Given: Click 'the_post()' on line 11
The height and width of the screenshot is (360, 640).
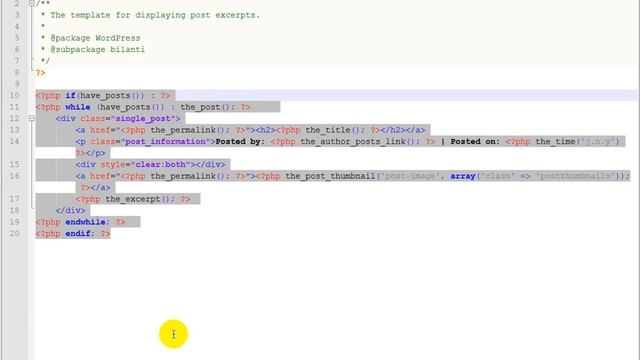Looking at the screenshot, I should tap(205, 107).
